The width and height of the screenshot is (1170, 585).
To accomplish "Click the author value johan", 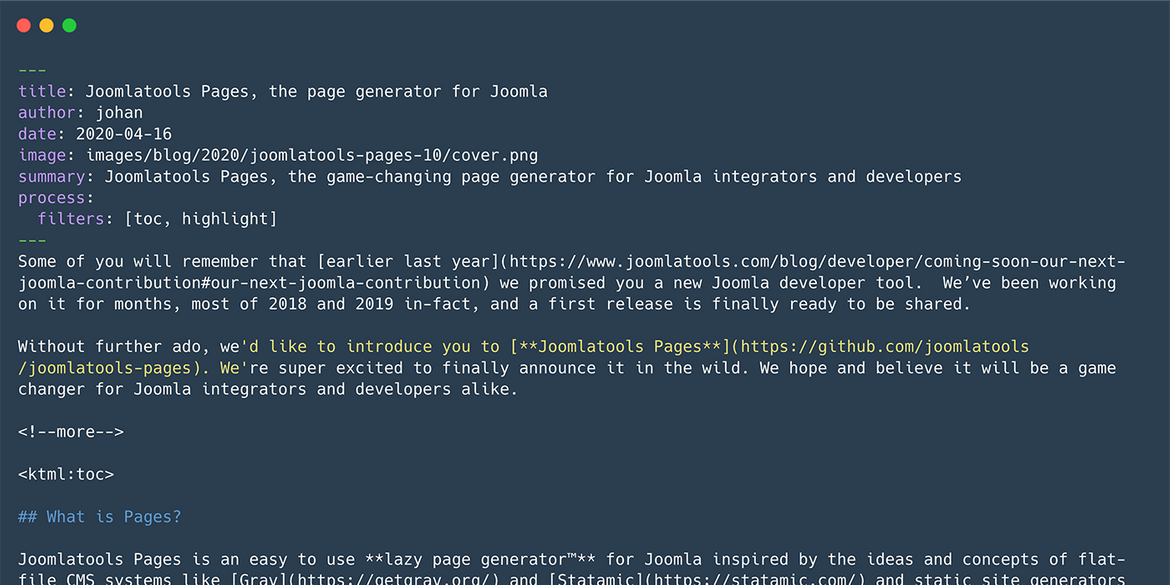I will click(119, 113).
